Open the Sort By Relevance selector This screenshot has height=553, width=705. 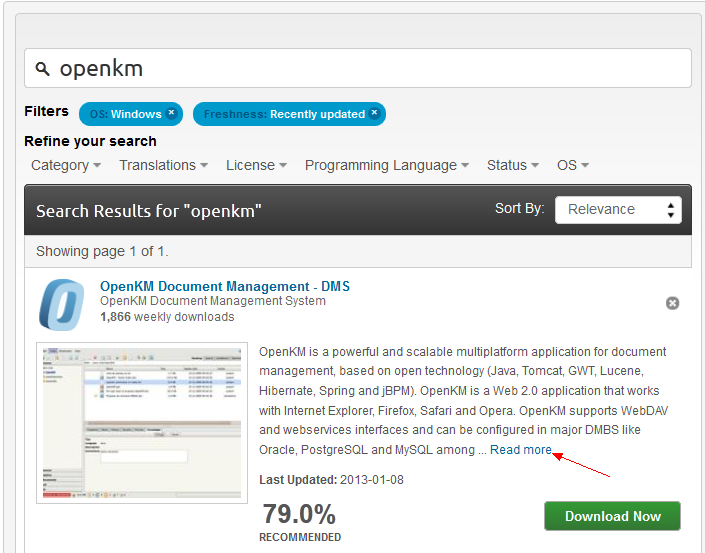click(618, 210)
